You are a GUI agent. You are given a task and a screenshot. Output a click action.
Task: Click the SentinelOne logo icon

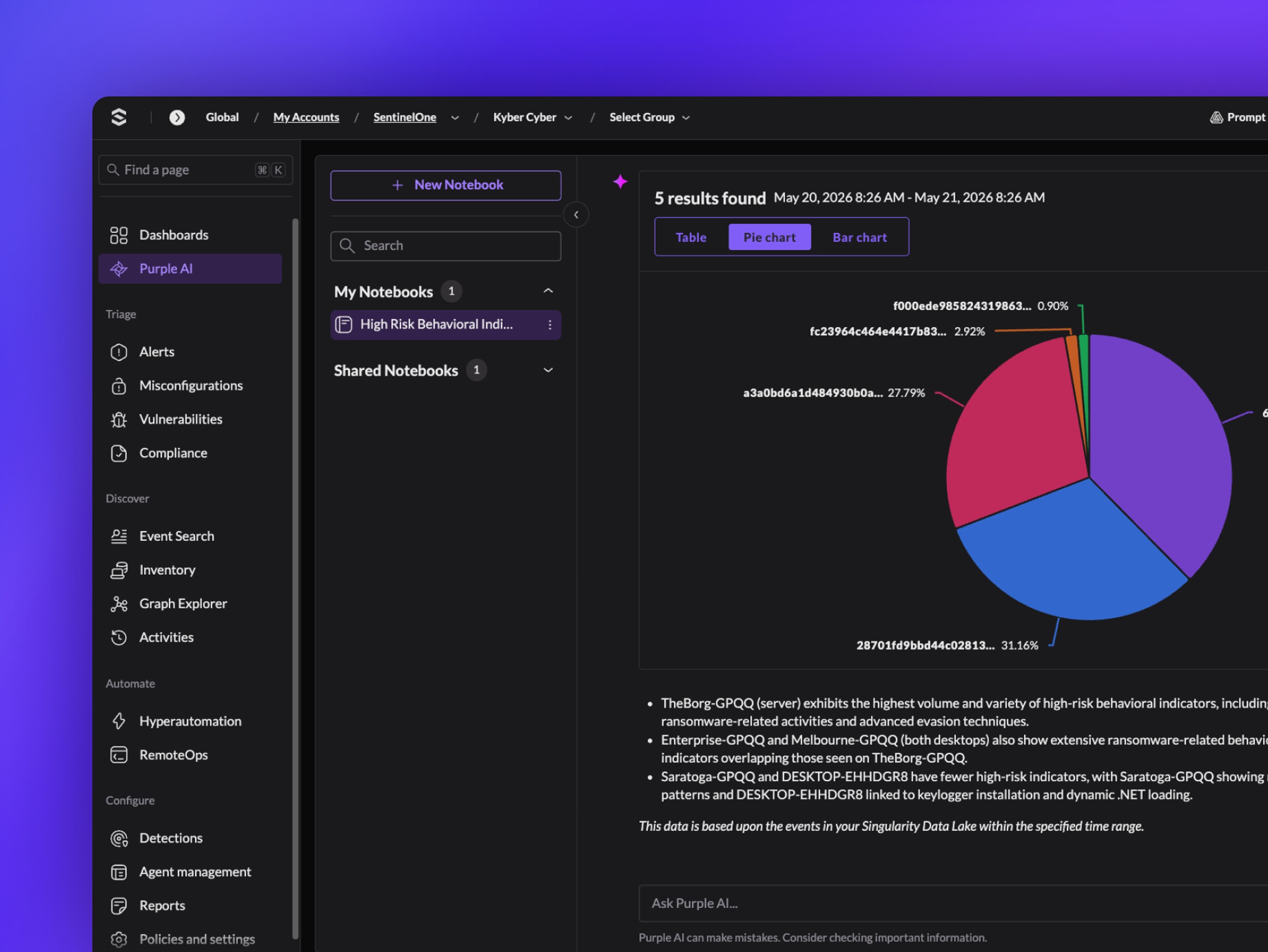point(119,117)
